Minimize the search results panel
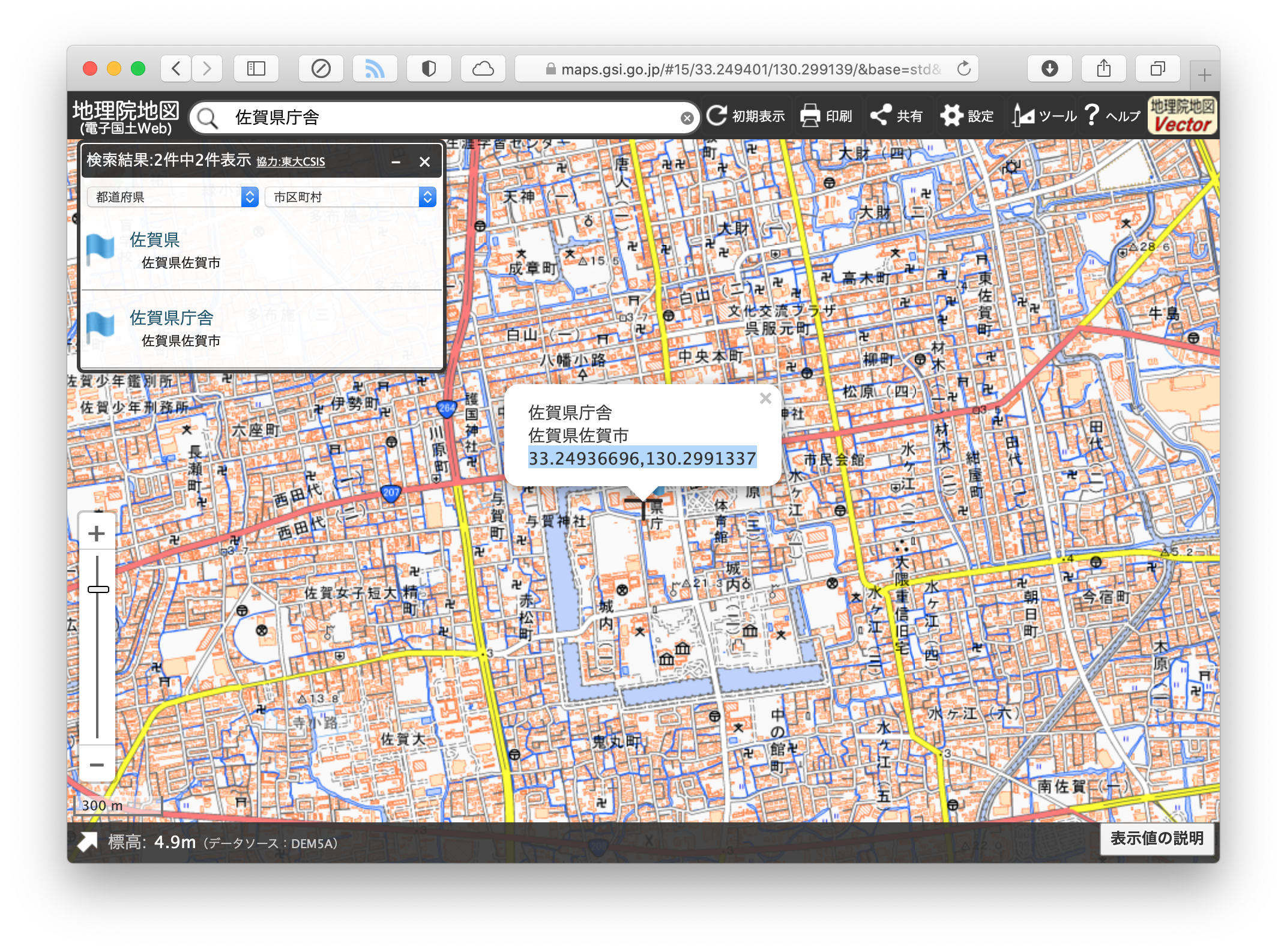Screen dimensions: 1287x952 pos(396,161)
